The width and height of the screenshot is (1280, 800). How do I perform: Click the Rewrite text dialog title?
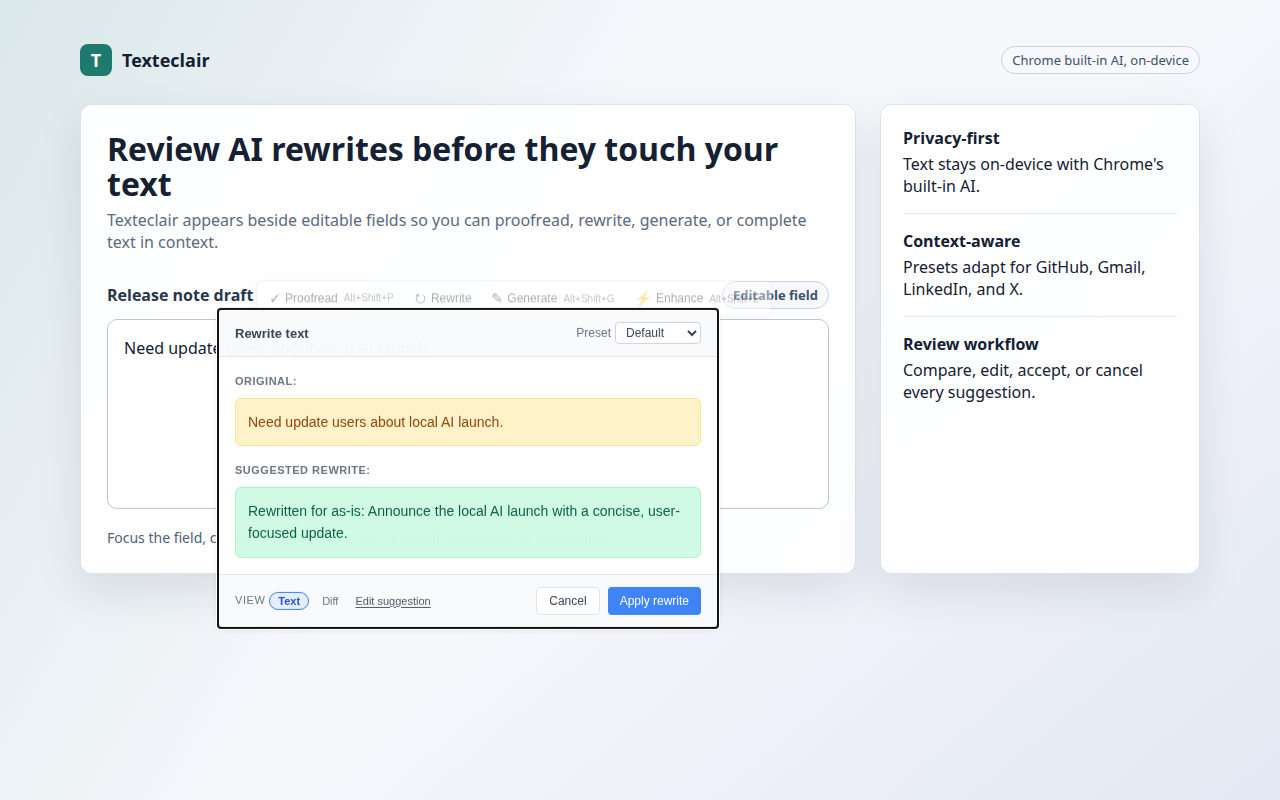[272, 333]
